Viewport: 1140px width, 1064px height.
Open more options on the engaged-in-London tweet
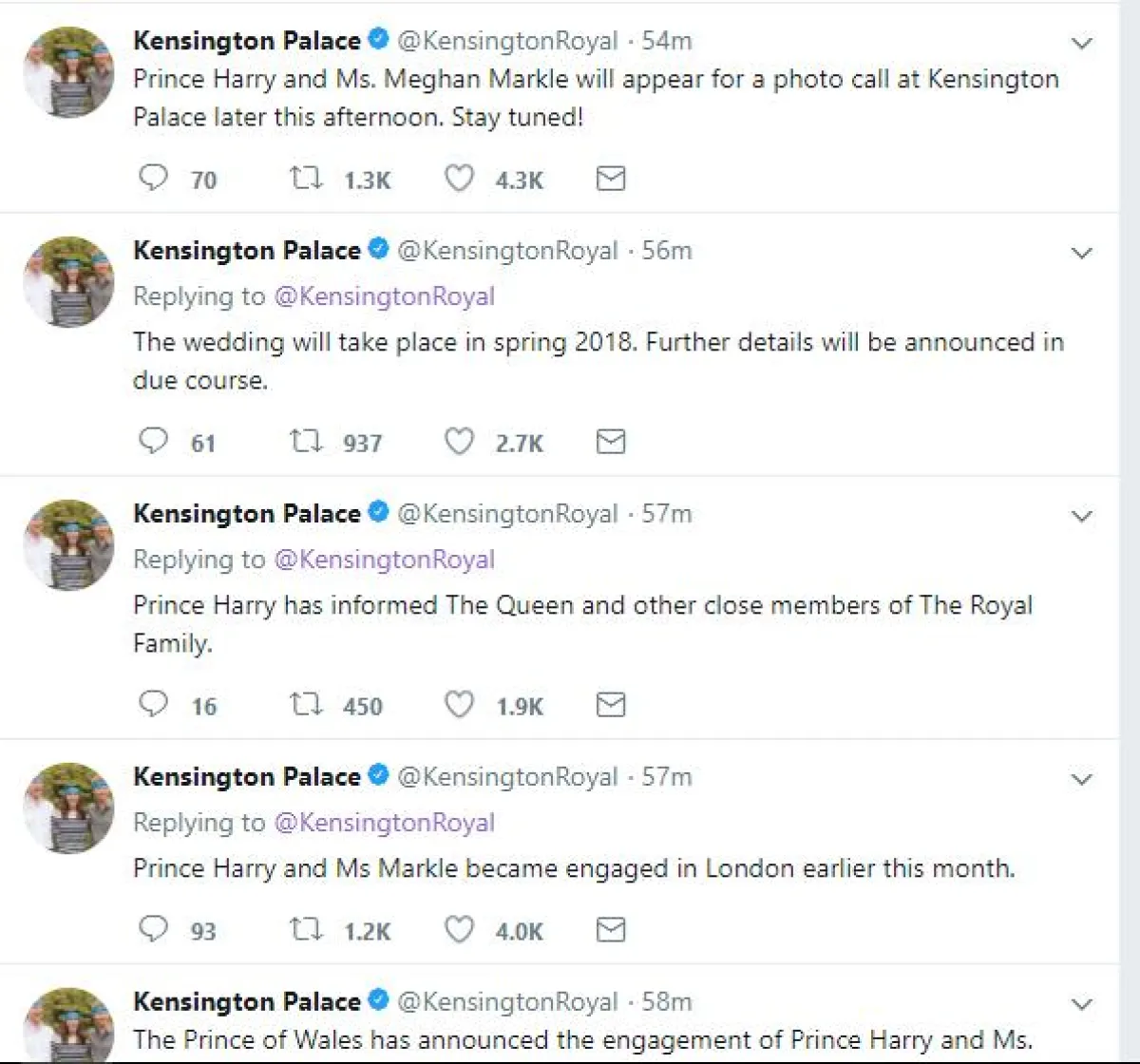click(1082, 779)
